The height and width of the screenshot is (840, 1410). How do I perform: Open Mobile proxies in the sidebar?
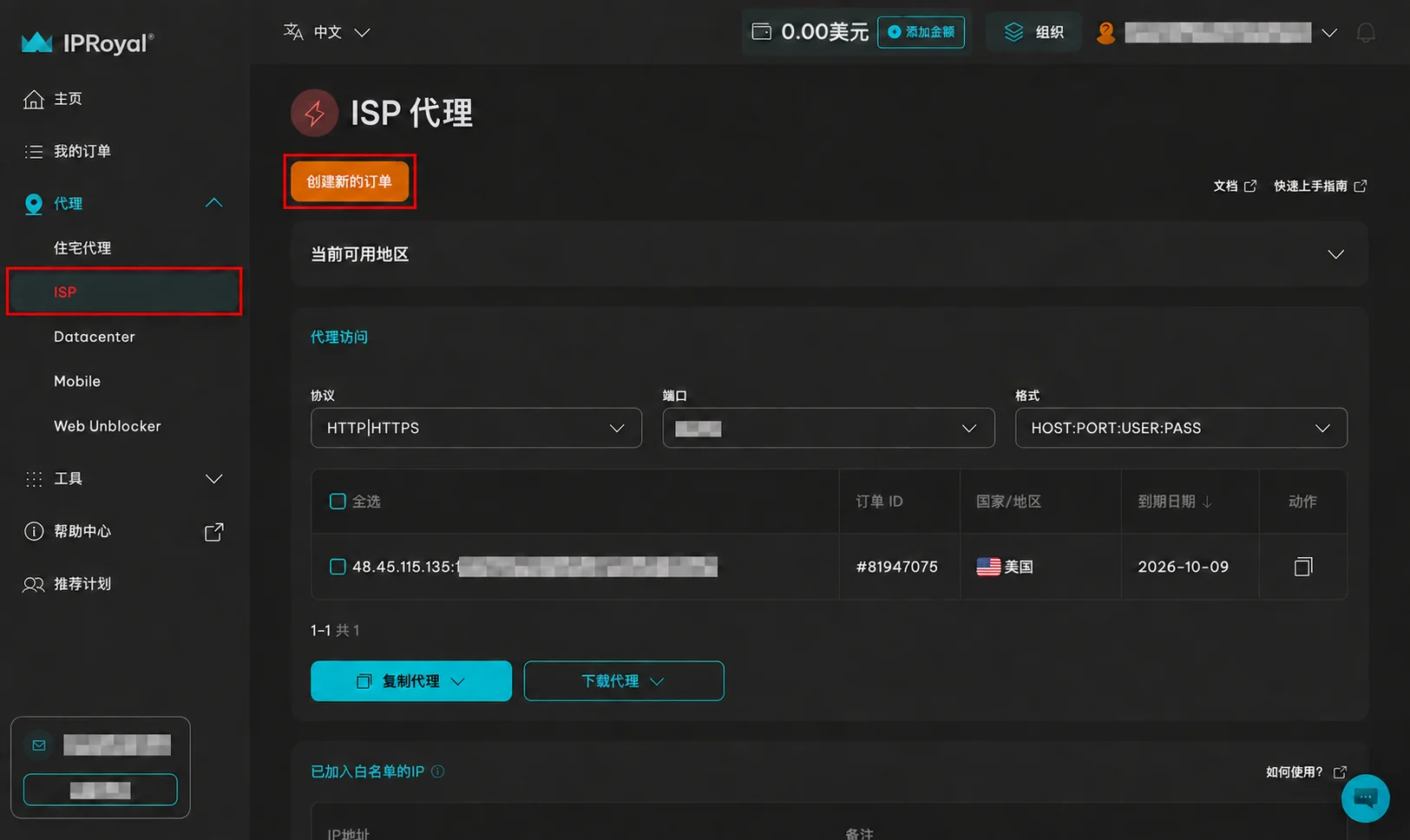click(77, 381)
